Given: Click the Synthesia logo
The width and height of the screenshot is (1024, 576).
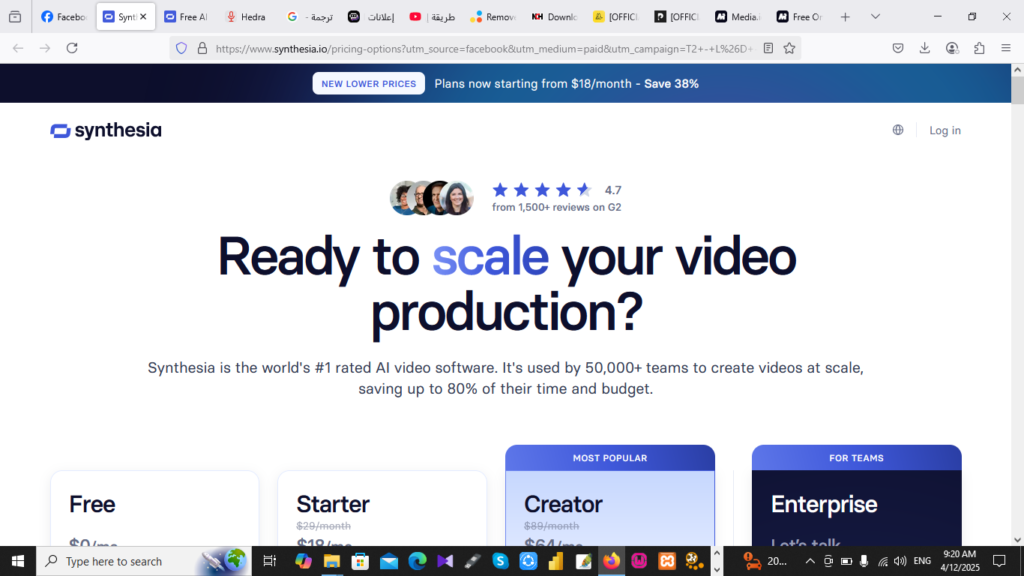Looking at the screenshot, I should click(x=106, y=131).
